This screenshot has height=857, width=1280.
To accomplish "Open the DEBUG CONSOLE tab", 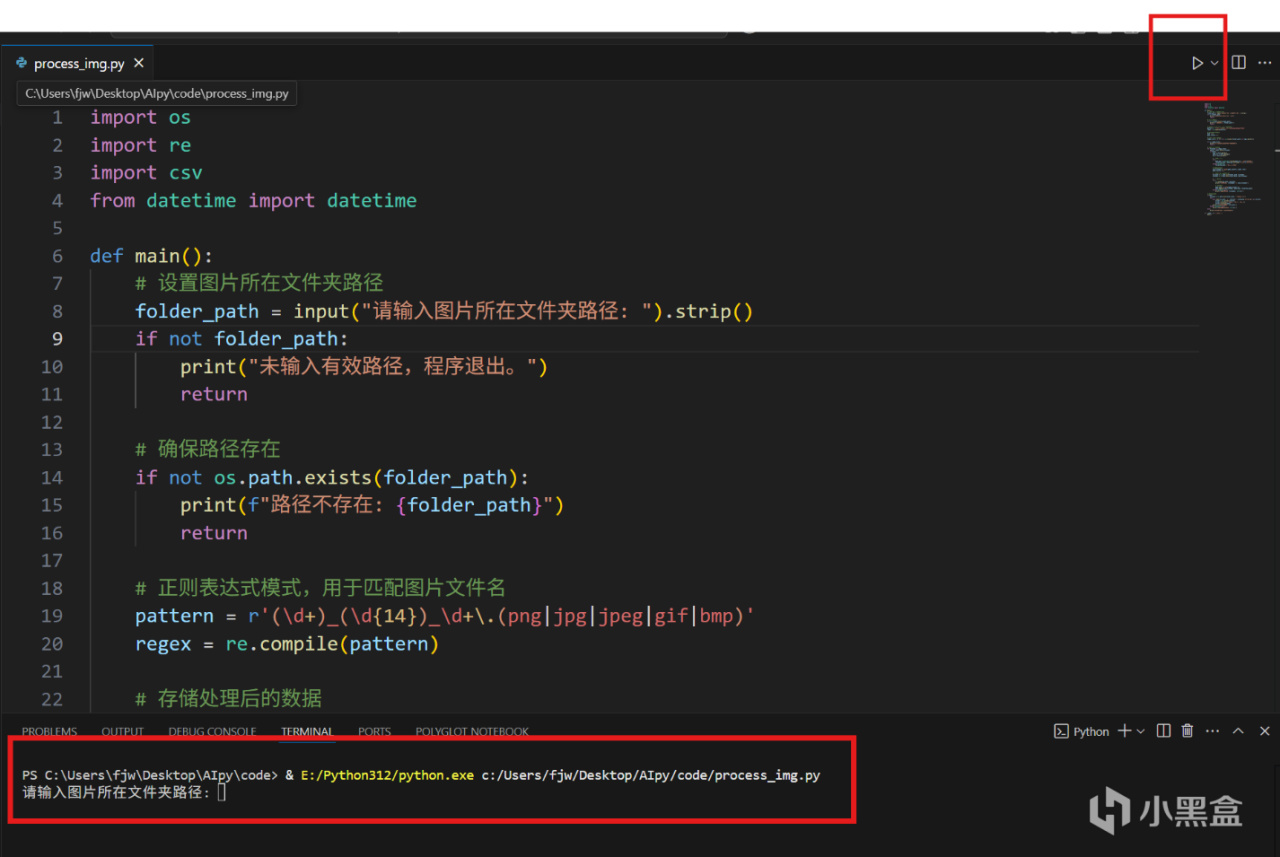I will coord(212,731).
